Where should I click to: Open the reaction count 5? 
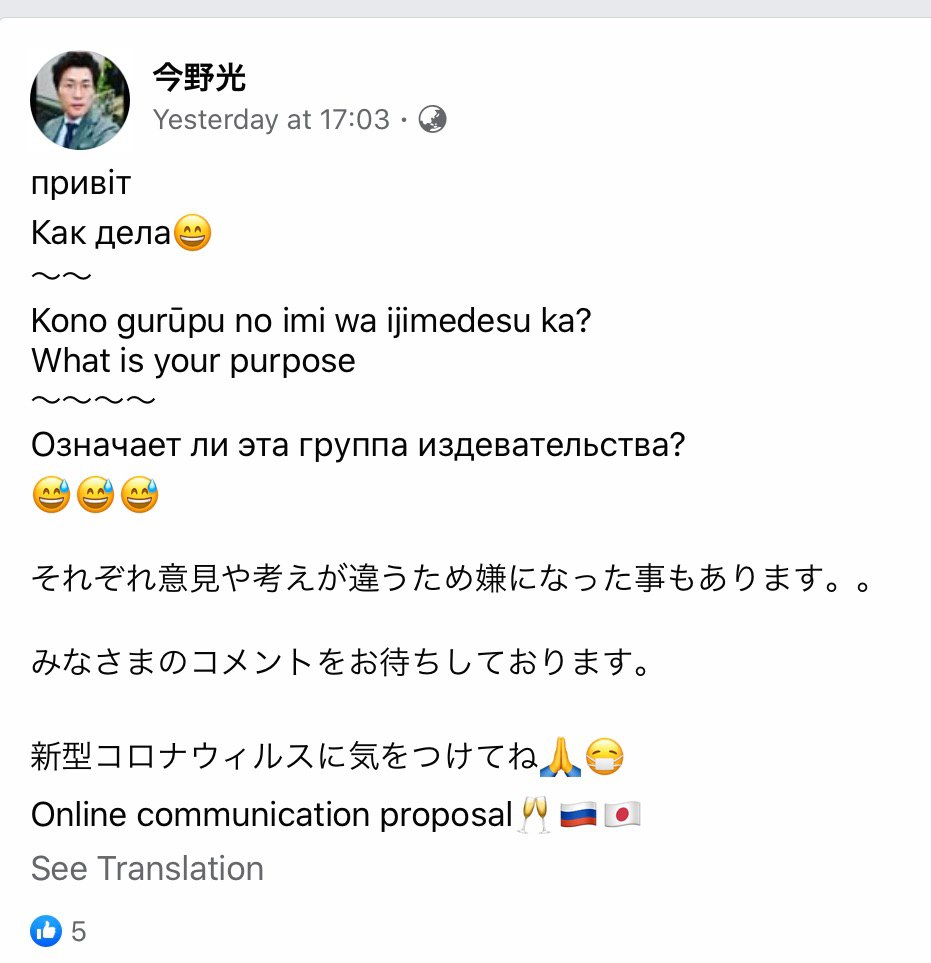79,933
